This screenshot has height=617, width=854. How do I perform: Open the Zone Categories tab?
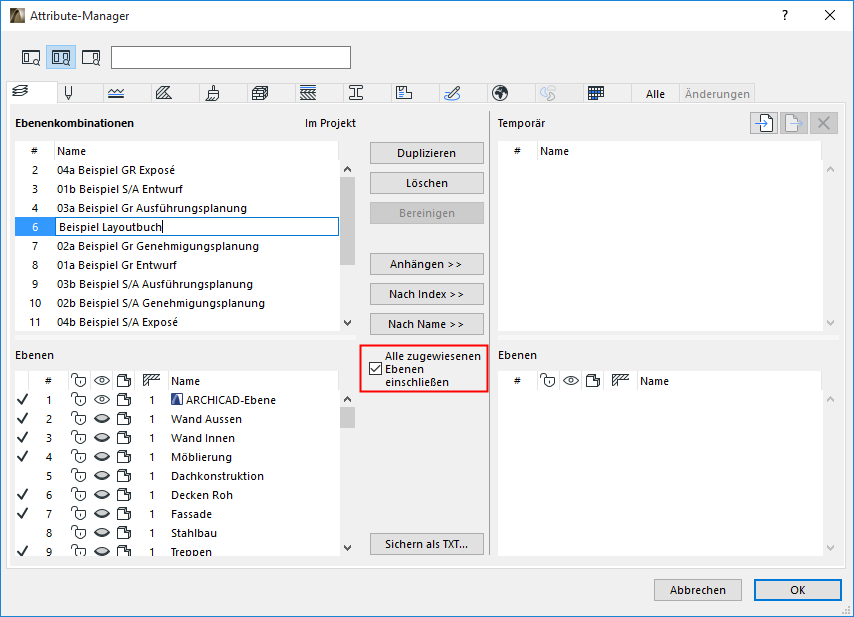[404, 93]
